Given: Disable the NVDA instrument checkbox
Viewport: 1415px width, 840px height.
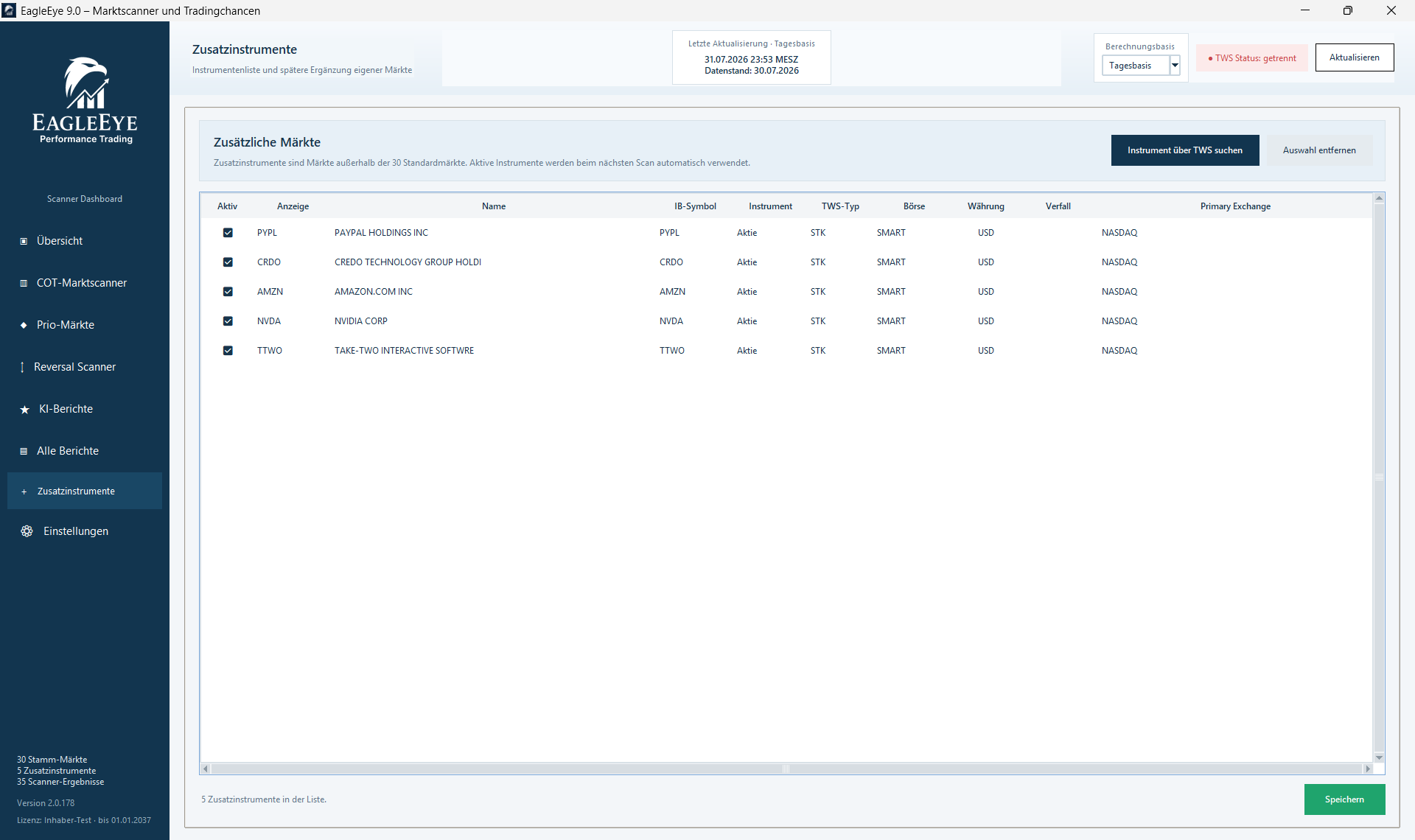Looking at the screenshot, I should click(x=228, y=321).
